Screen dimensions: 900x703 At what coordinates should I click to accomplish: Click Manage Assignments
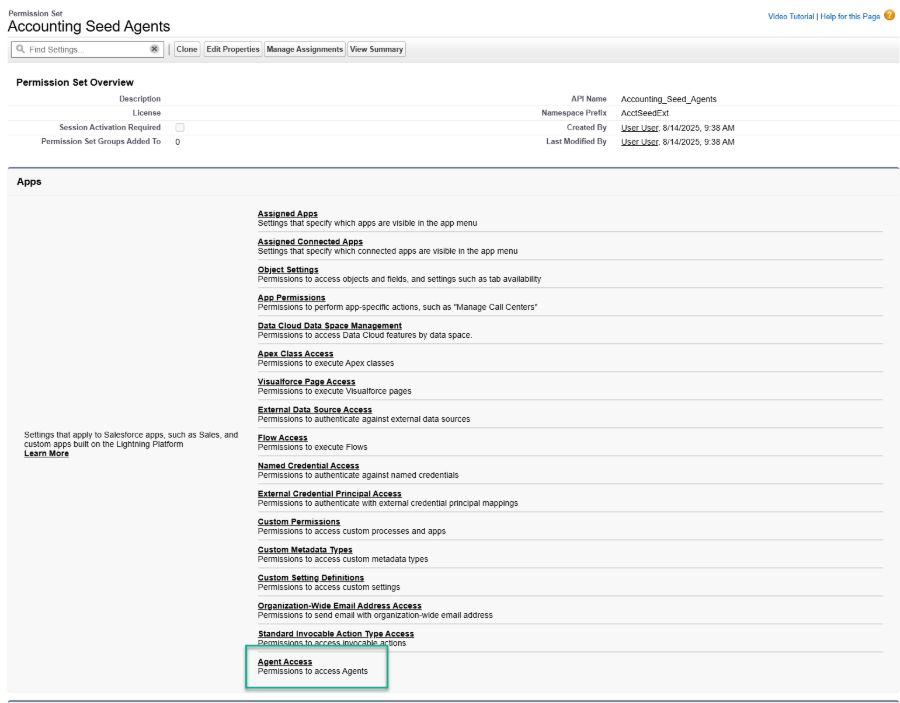(x=304, y=48)
